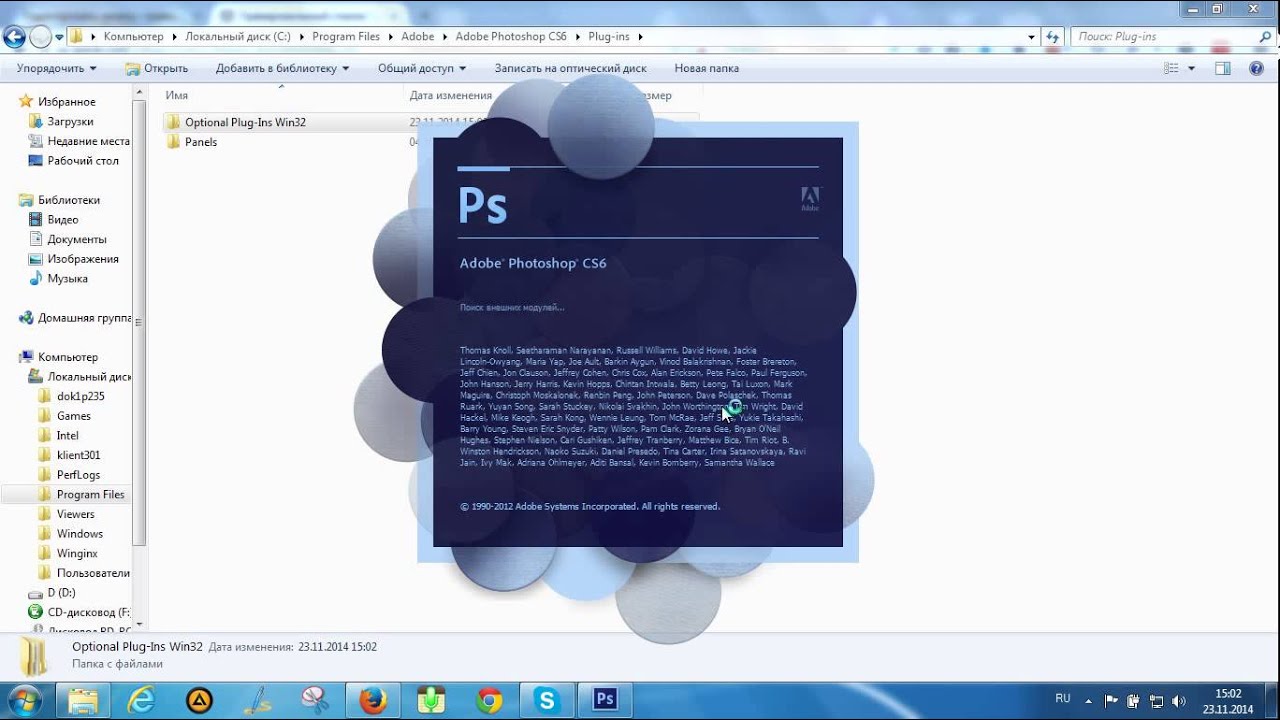Expand Добавить в библиотеку dropdown
This screenshot has height=720, width=1280.
coord(283,68)
